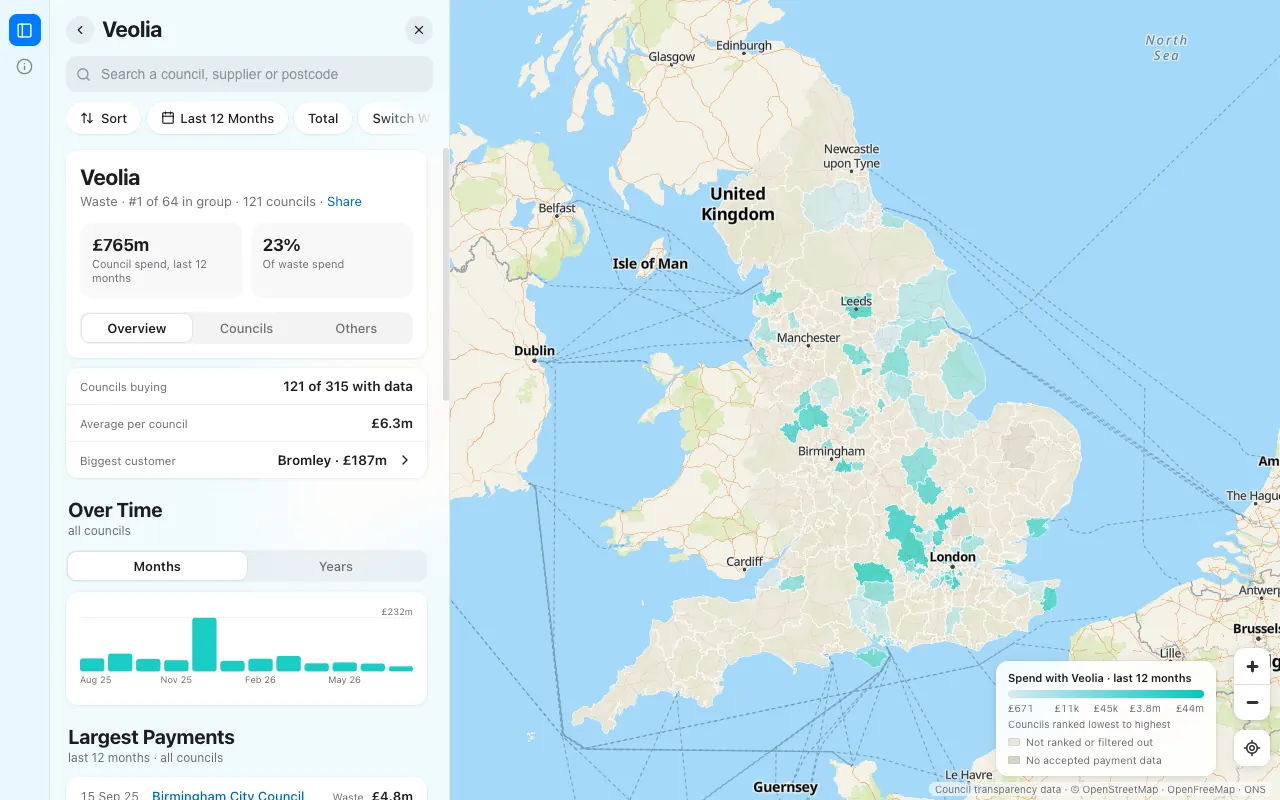1280x800 pixels.
Task: Click the tallest bar in the Over Time chart
Action: click(204, 644)
